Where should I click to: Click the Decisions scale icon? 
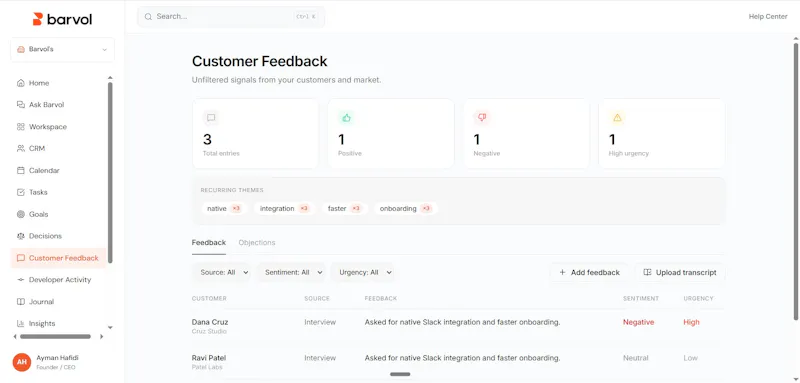point(20,236)
